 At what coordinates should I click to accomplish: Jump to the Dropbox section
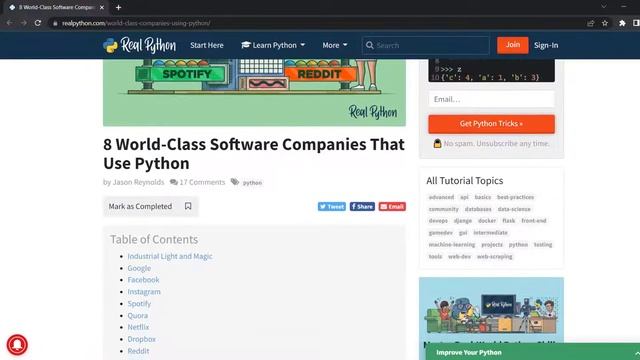pyautogui.click(x=142, y=339)
